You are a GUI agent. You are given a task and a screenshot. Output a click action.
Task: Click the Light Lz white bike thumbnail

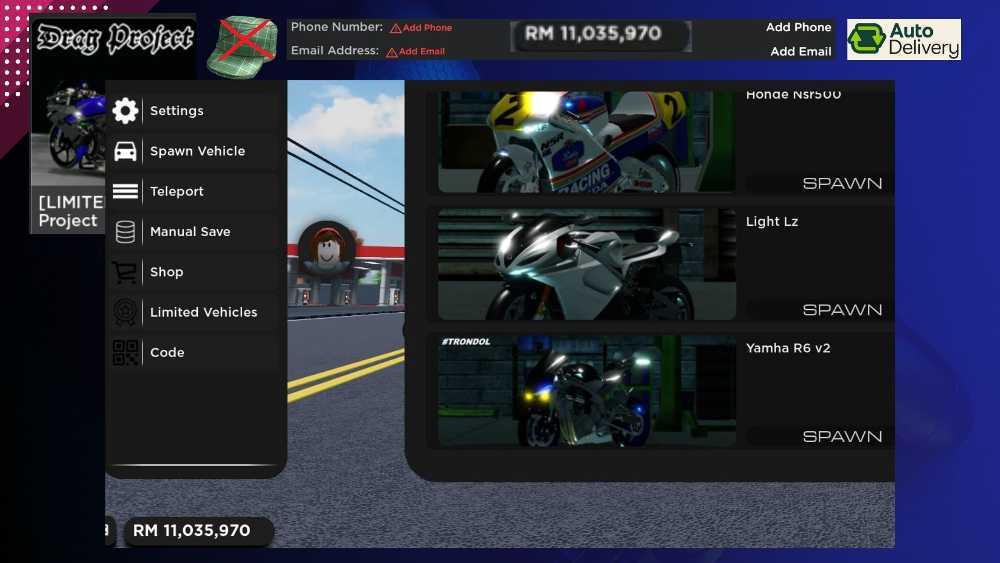(587, 265)
